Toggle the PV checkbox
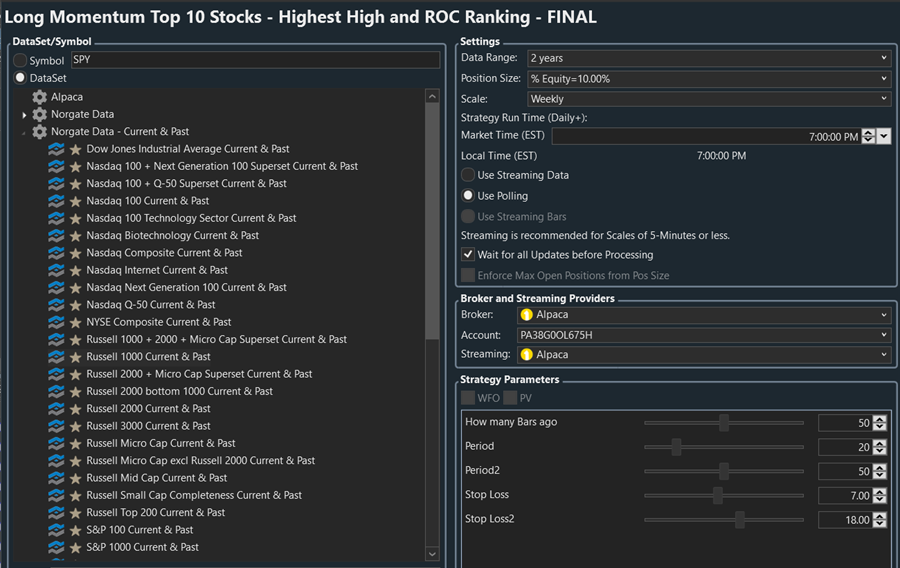 click(x=510, y=398)
